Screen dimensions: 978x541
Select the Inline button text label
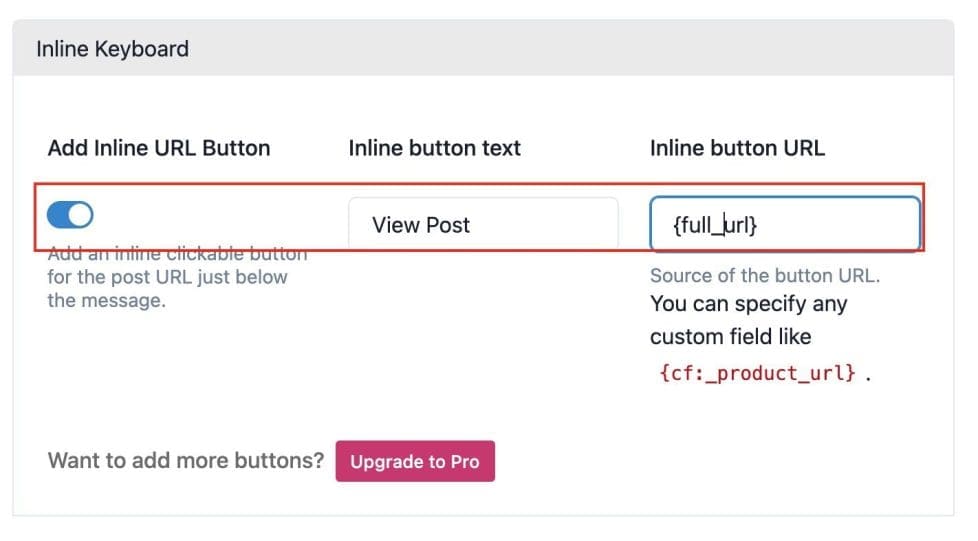[x=434, y=148]
